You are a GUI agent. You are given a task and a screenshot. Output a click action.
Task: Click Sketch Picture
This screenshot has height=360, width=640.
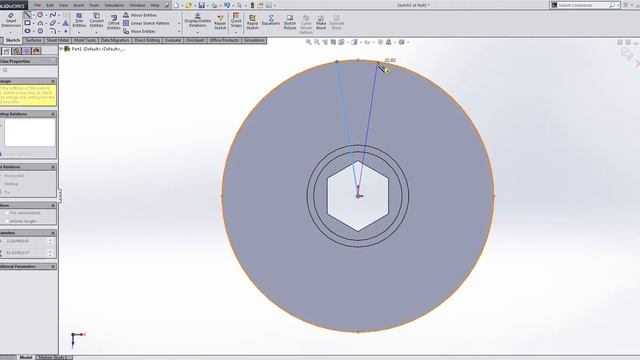point(290,22)
